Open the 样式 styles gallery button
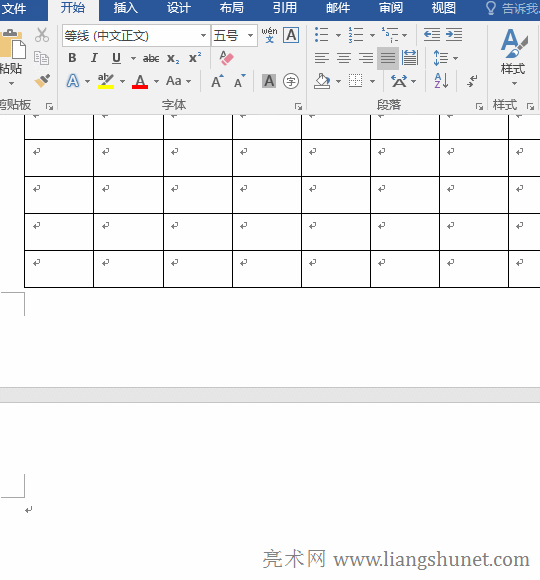The image size is (540, 580). [513, 58]
